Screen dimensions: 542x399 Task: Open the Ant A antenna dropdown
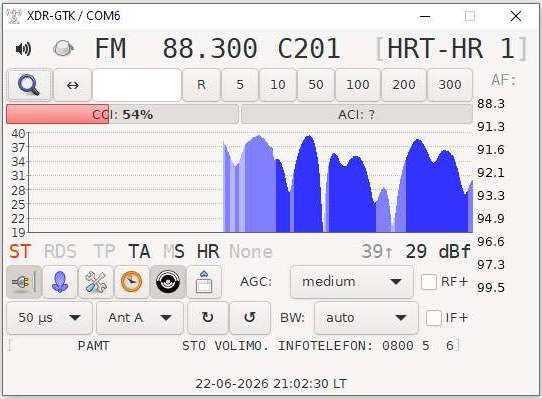(x=140, y=318)
